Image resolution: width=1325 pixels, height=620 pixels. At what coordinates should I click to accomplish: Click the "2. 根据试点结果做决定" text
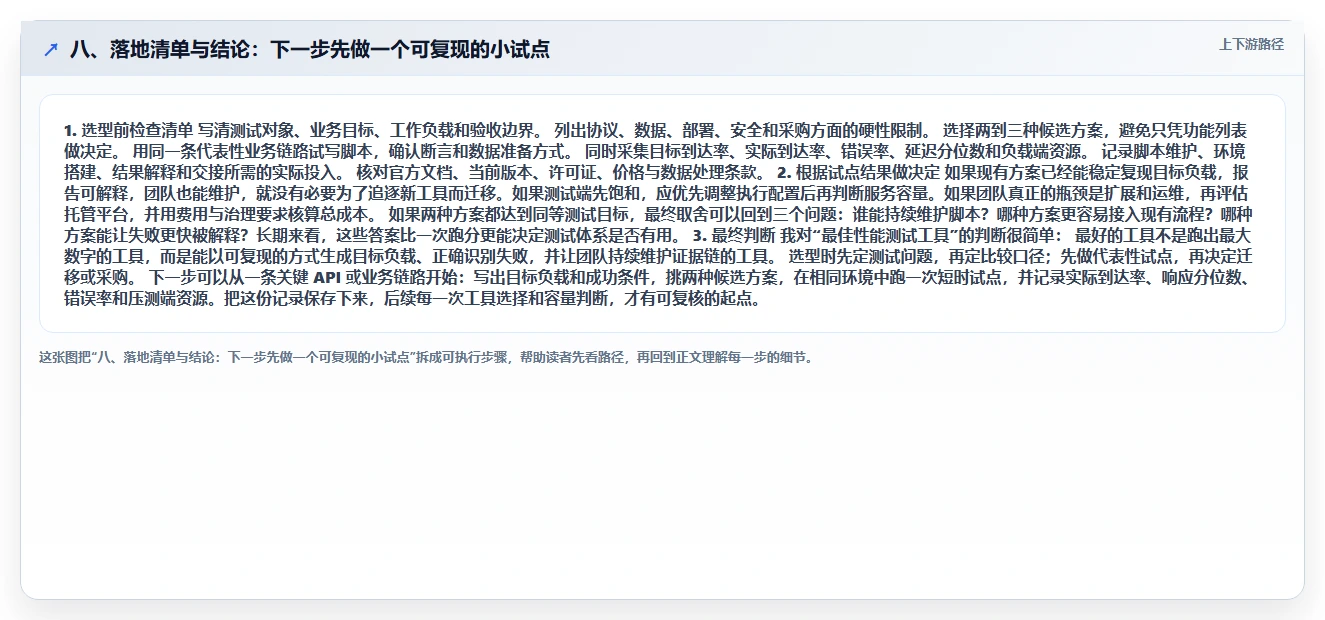click(858, 172)
